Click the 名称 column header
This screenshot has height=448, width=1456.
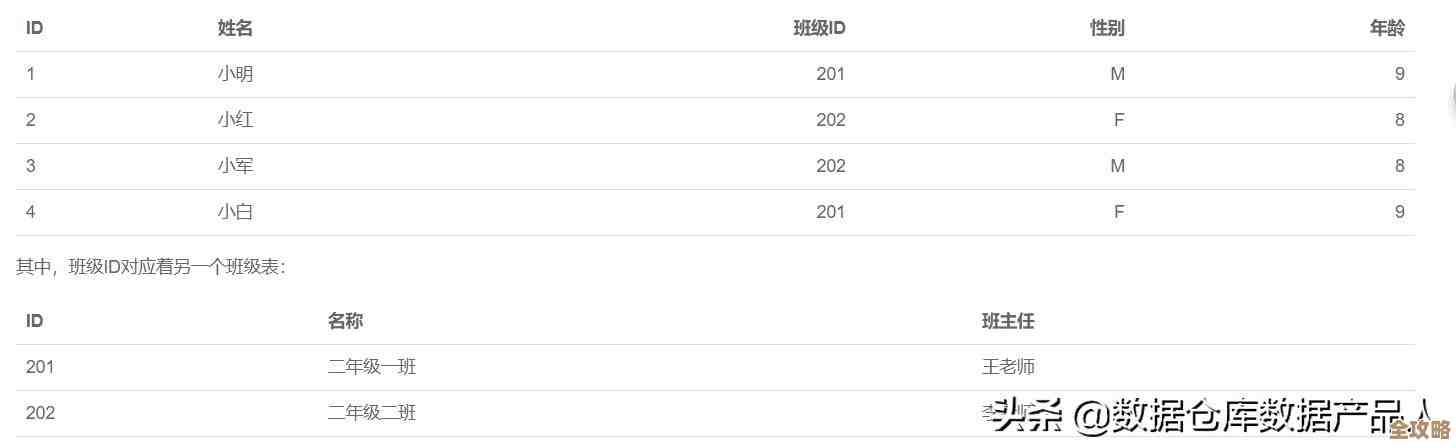tap(345, 321)
